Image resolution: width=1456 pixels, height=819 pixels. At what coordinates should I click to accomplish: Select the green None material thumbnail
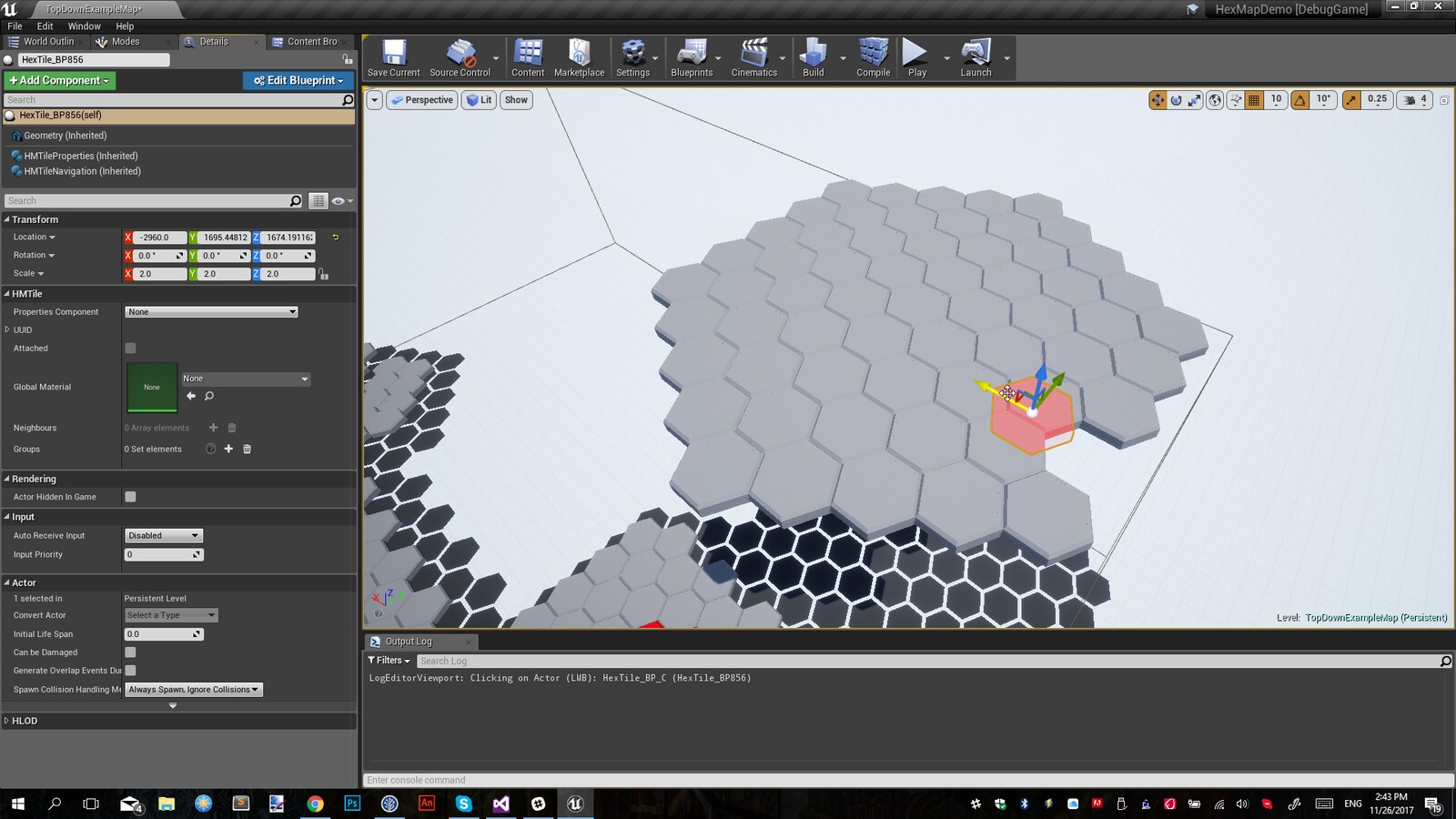pos(151,387)
